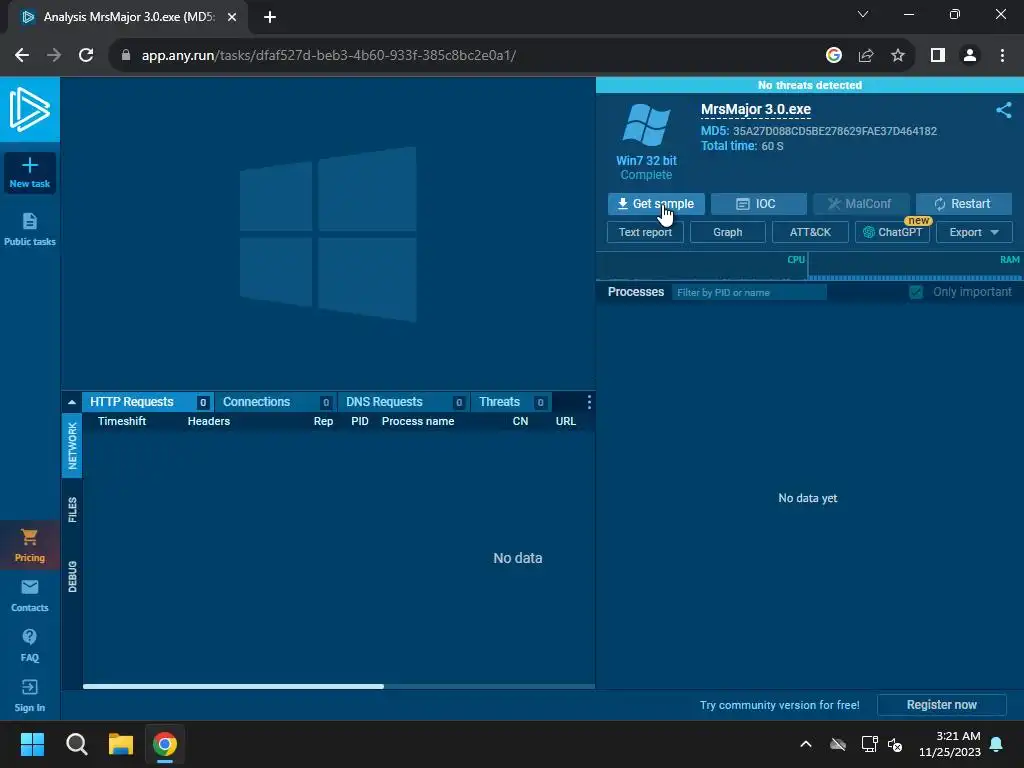Click the Win7 32 bit OS icon

pyautogui.click(x=646, y=125)
